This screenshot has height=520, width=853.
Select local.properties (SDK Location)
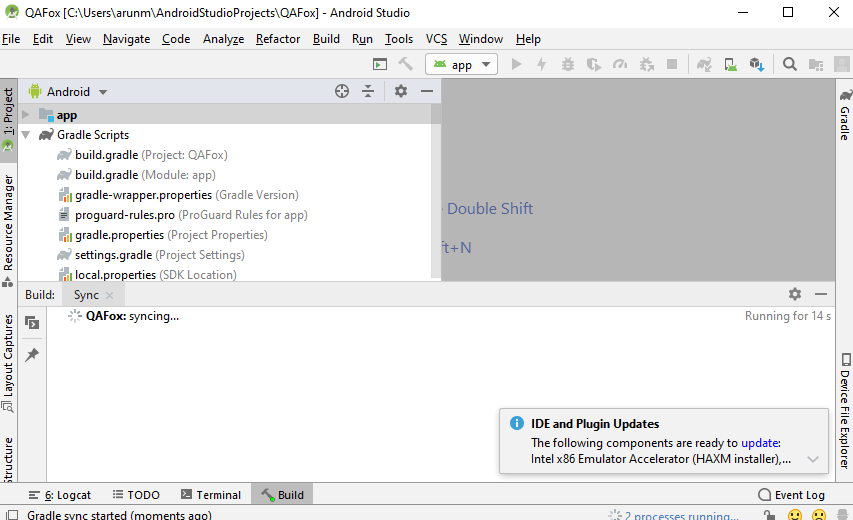pyautogui.click(x=156, y=275)
